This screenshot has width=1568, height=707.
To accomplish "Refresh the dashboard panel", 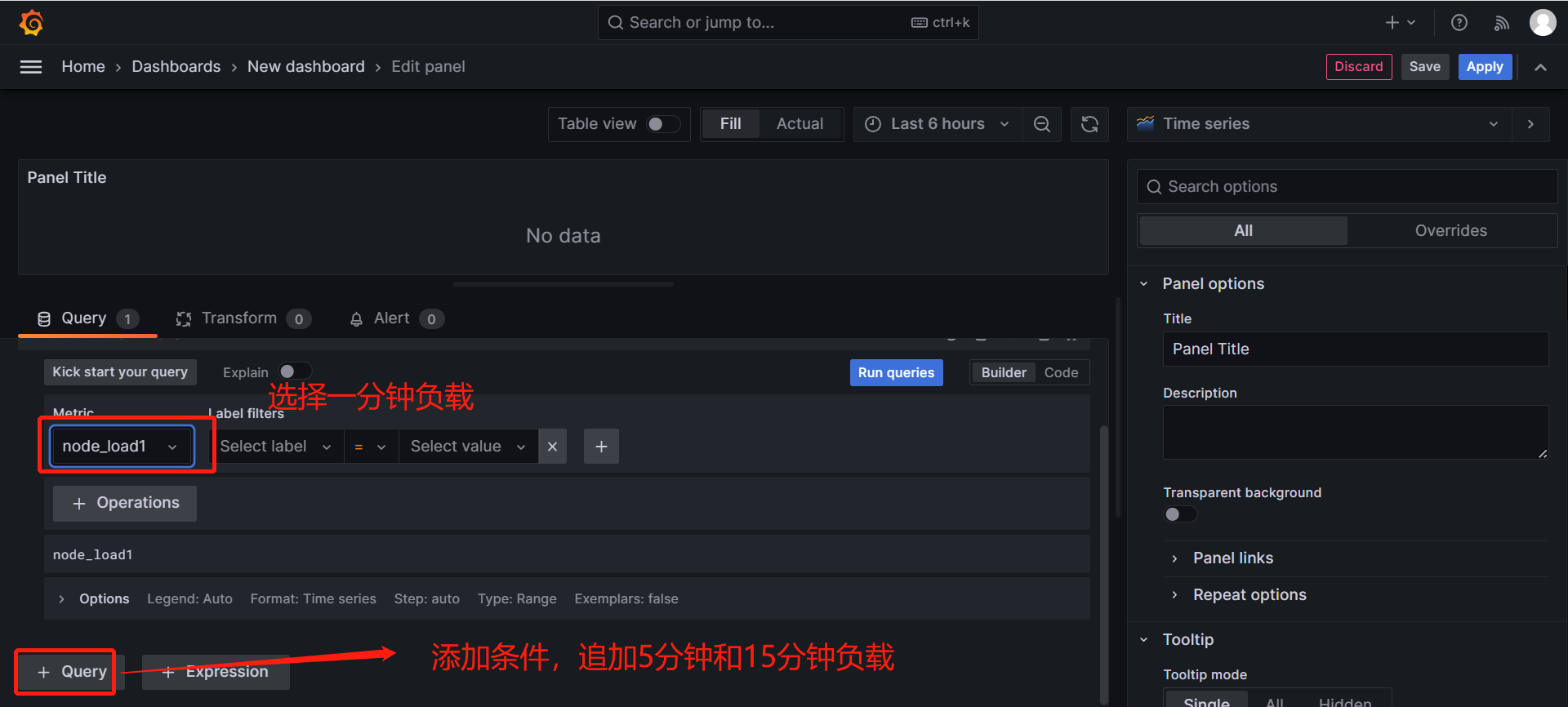I will pos(1089,124).
